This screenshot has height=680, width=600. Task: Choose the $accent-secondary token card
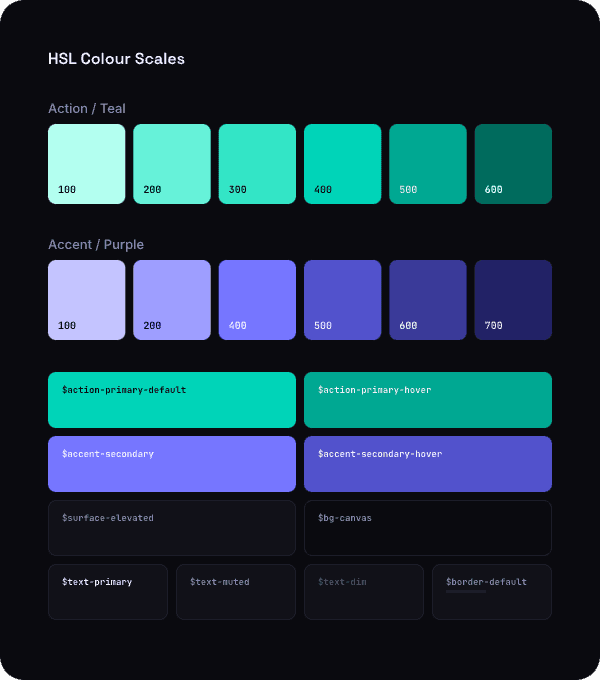click(x=172, y=464)
